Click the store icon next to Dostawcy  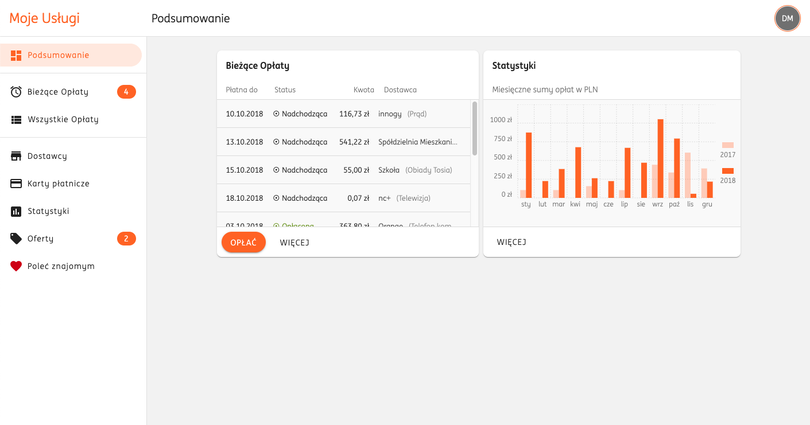coord(16,156)
